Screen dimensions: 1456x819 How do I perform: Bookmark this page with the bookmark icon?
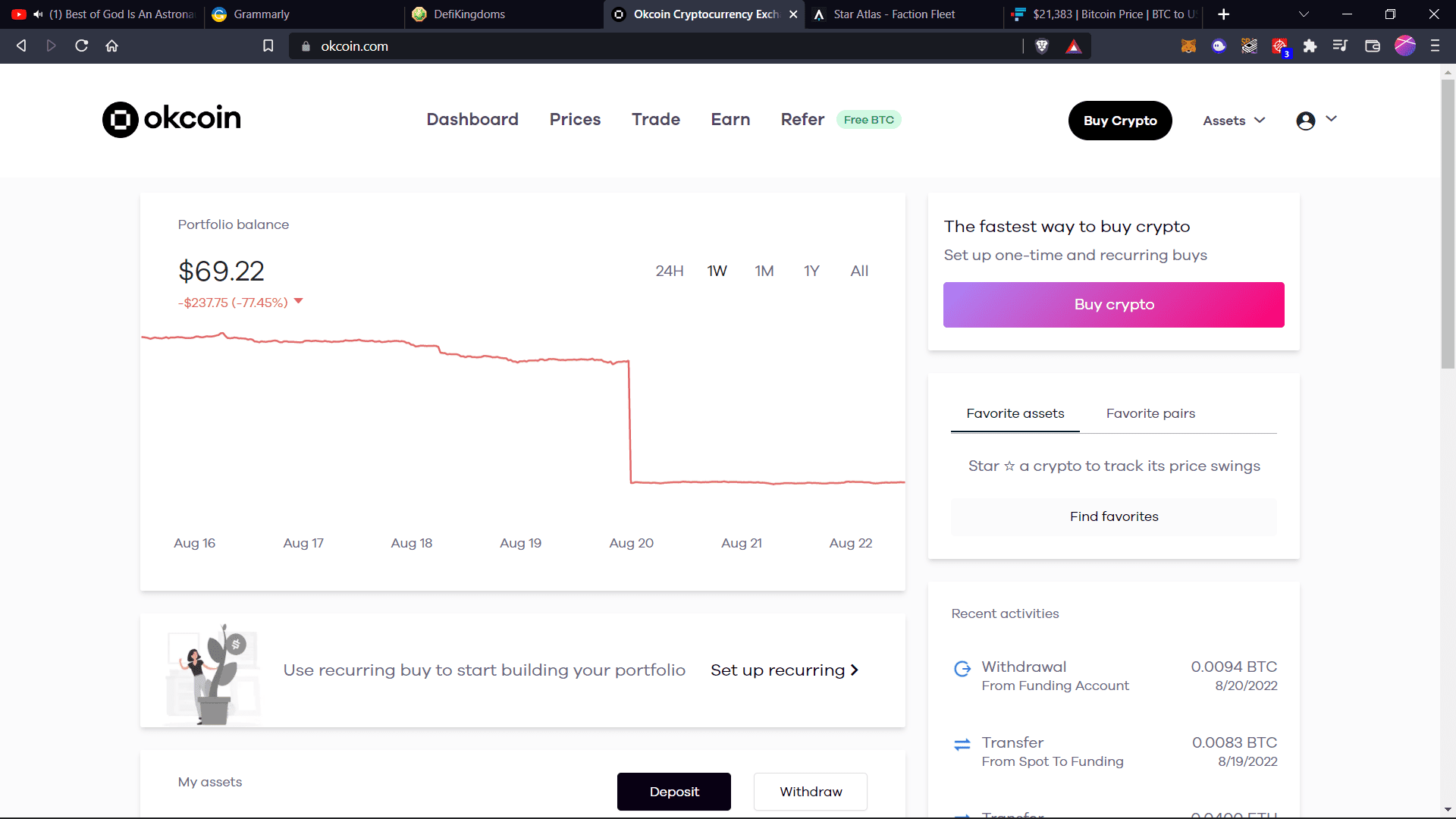pyautogui.click(x=268, y=46)
